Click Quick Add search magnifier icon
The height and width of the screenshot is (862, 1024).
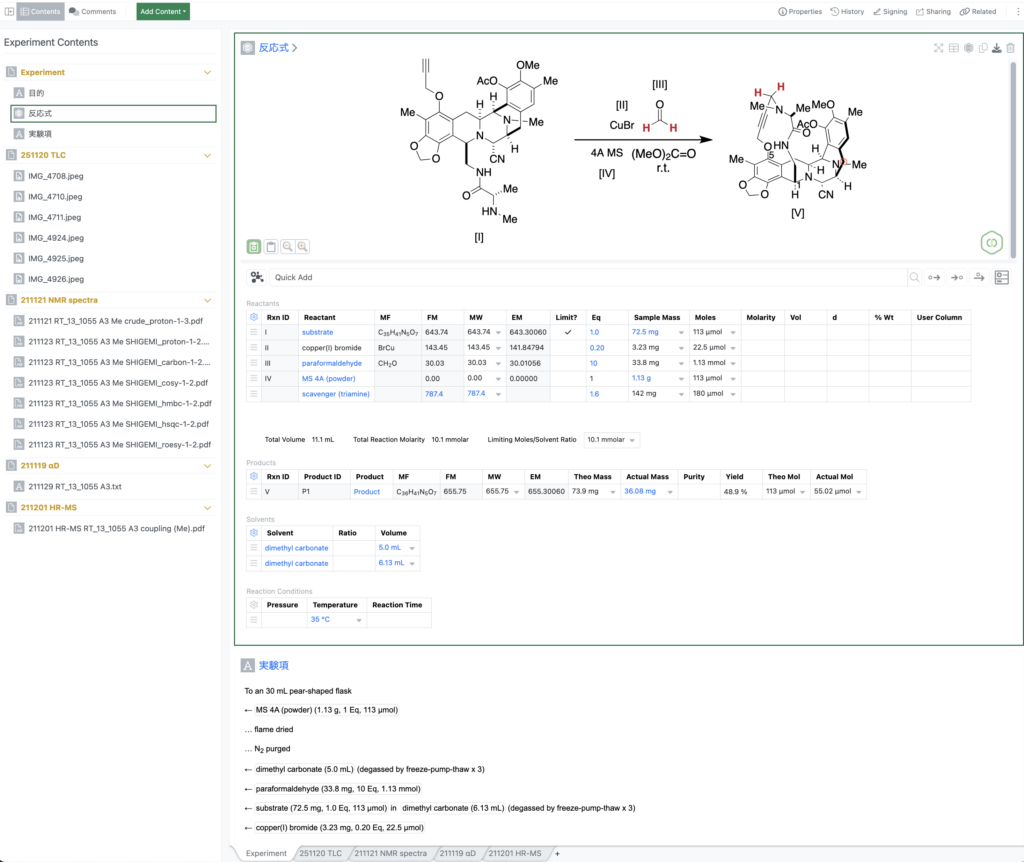point(914,277)
